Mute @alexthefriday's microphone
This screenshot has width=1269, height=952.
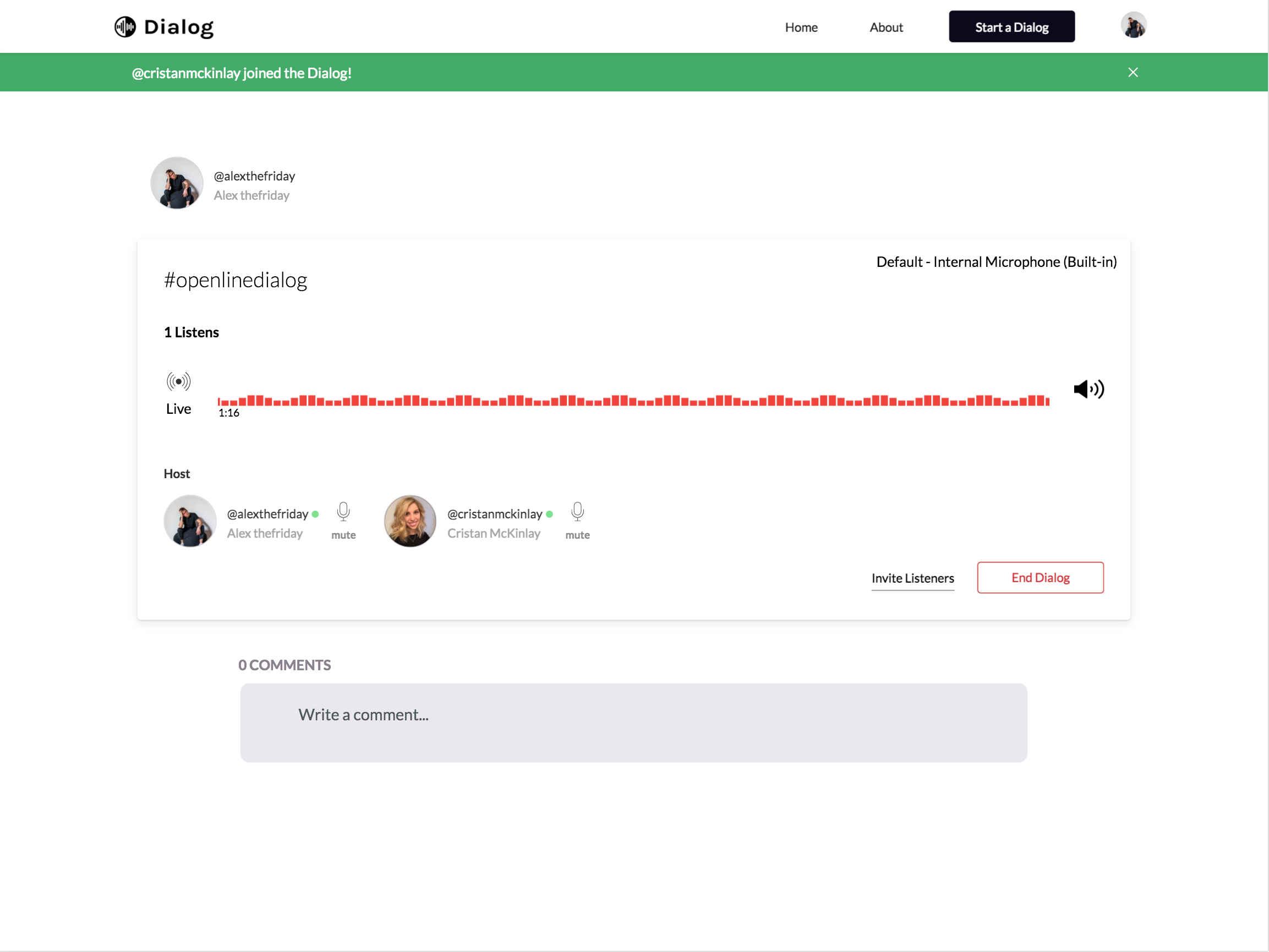point(343,512)
